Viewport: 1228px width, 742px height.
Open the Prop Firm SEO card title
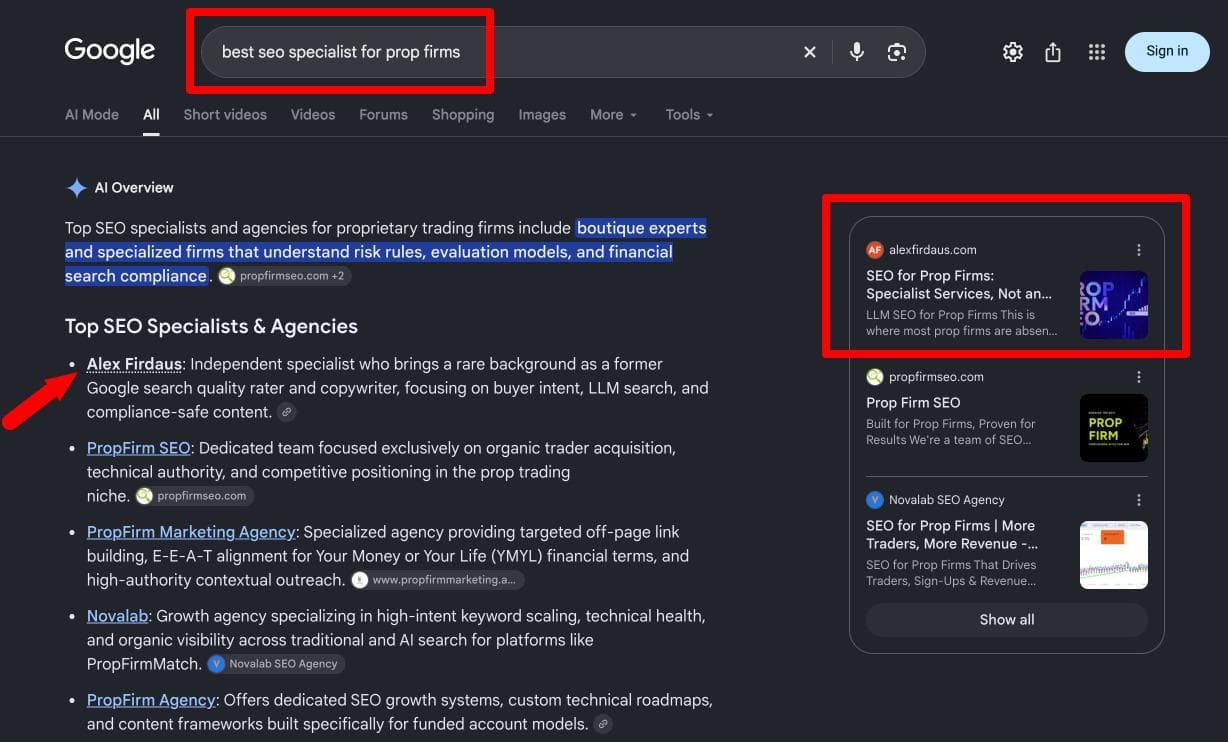point(913,403)
